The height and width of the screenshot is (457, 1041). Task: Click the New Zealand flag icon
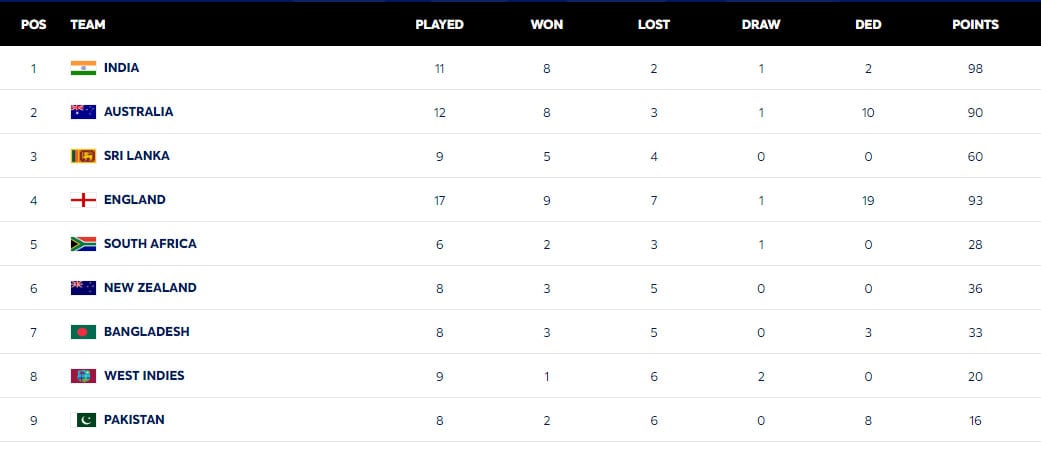tap(83, 288)
